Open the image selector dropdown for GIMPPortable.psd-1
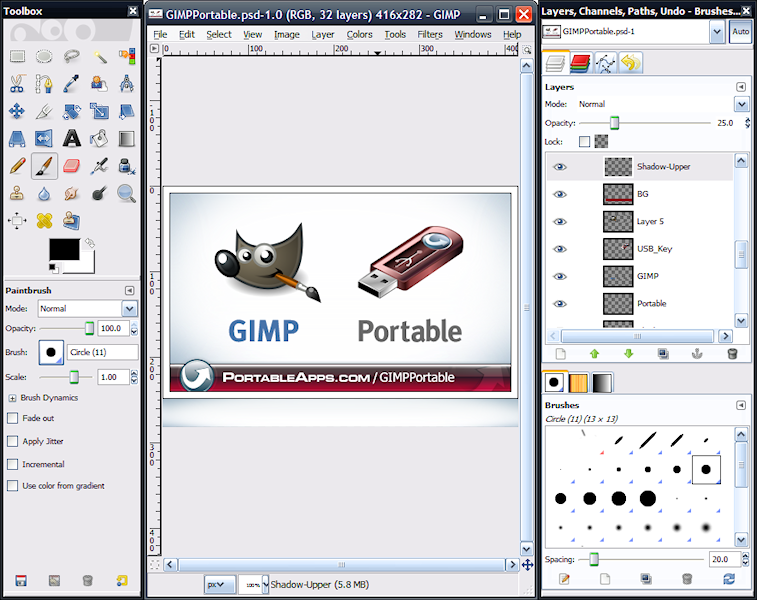Image resolution: width=757 pixels, height=600 pixels. [717, 32]
